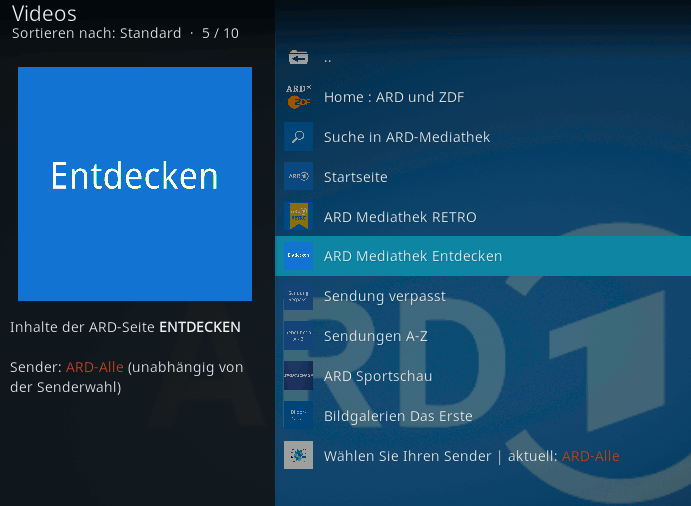Image resolution: width=691 pixels, height=506 pixels.
Task: Click the Sendungen A-Z icon
Action: 298,336
